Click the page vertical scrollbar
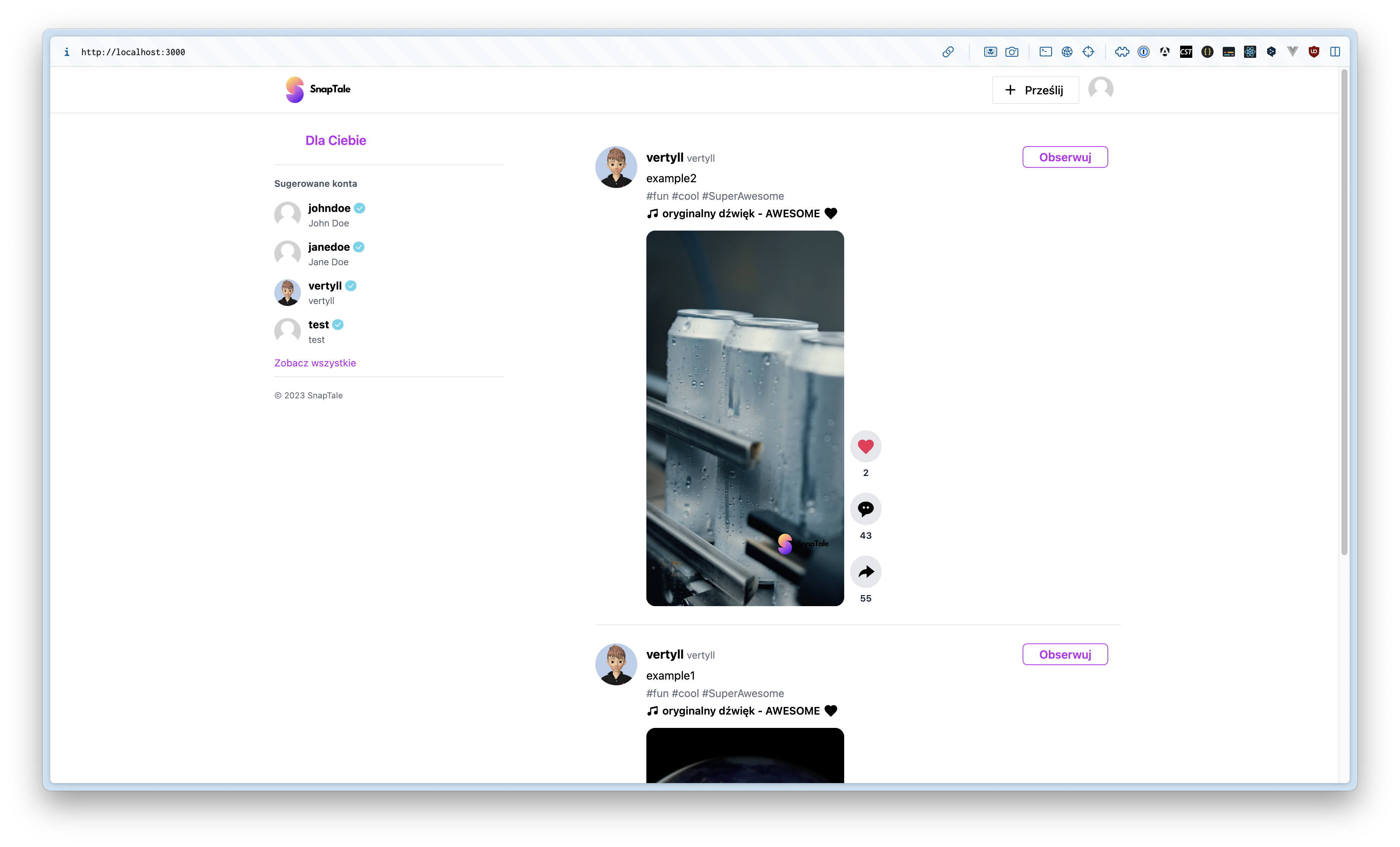 [x=1344, y=313]
